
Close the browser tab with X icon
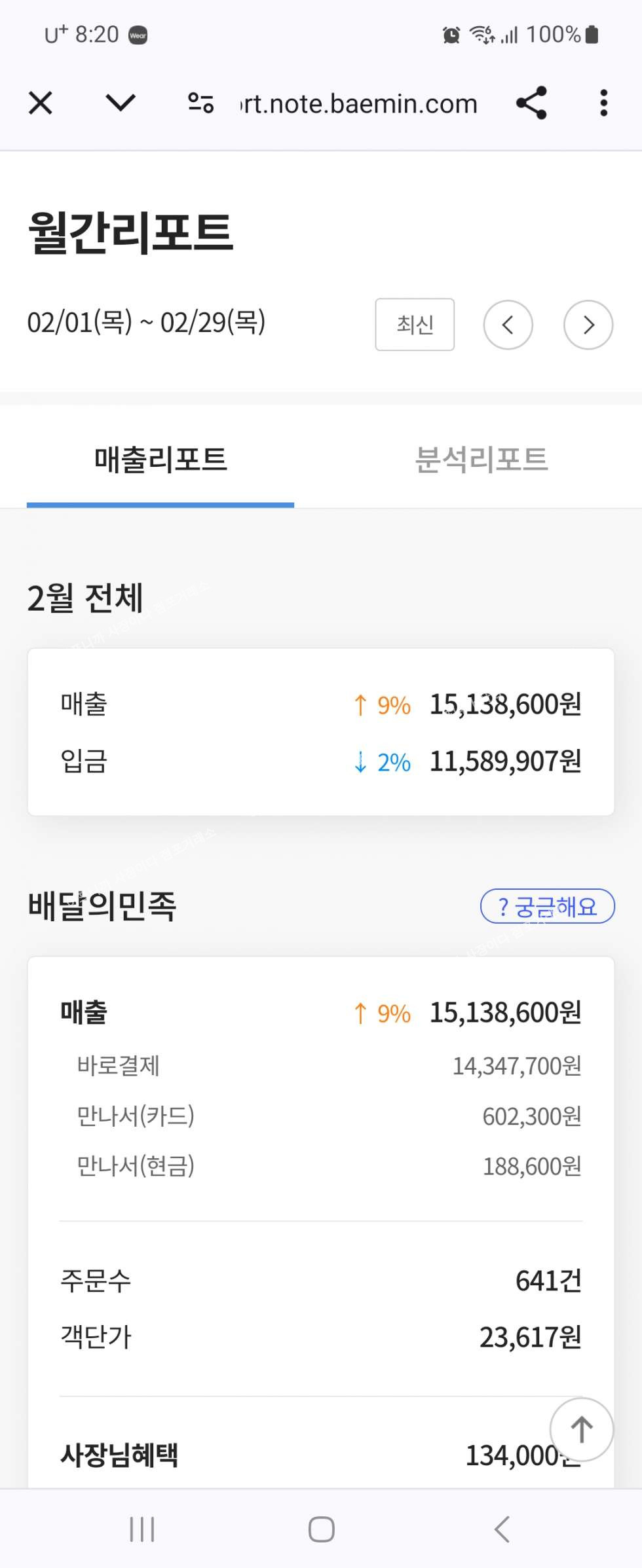pos(41,103)
